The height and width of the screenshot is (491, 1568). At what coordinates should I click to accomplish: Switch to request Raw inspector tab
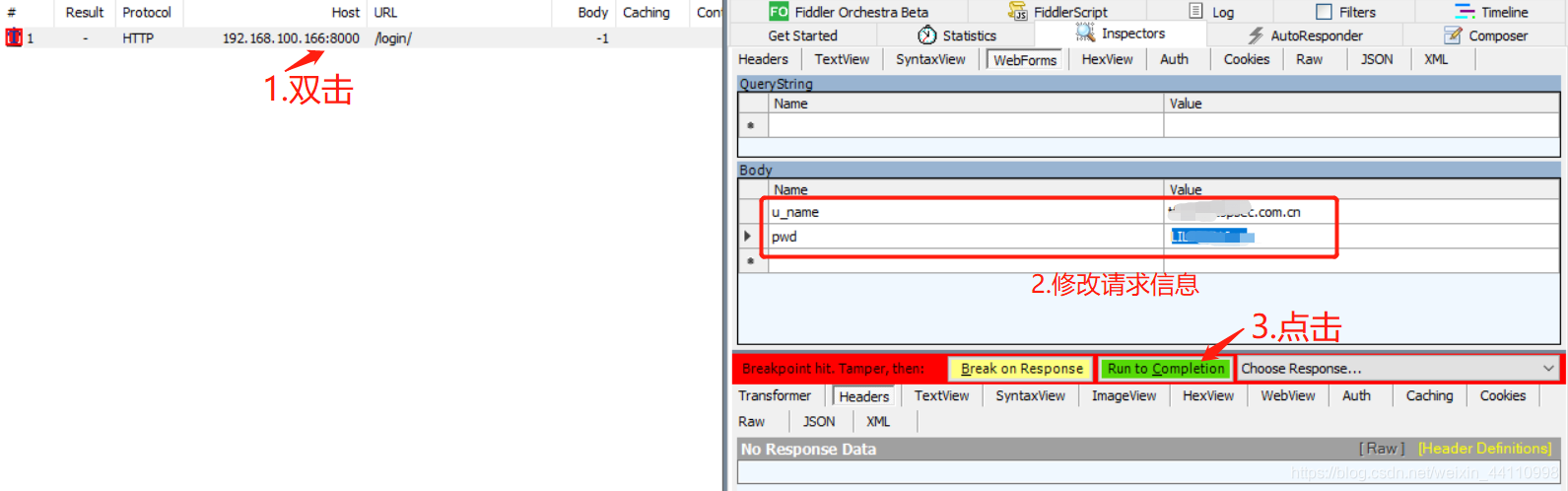pyautogui.click(x=1309, y=59)
